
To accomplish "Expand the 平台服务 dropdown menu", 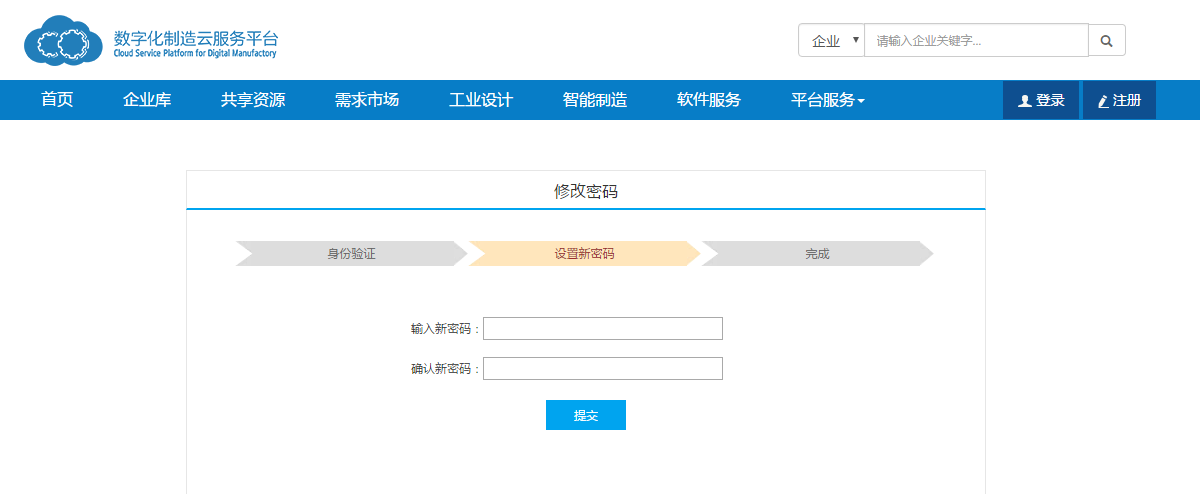I will (828, 100).
